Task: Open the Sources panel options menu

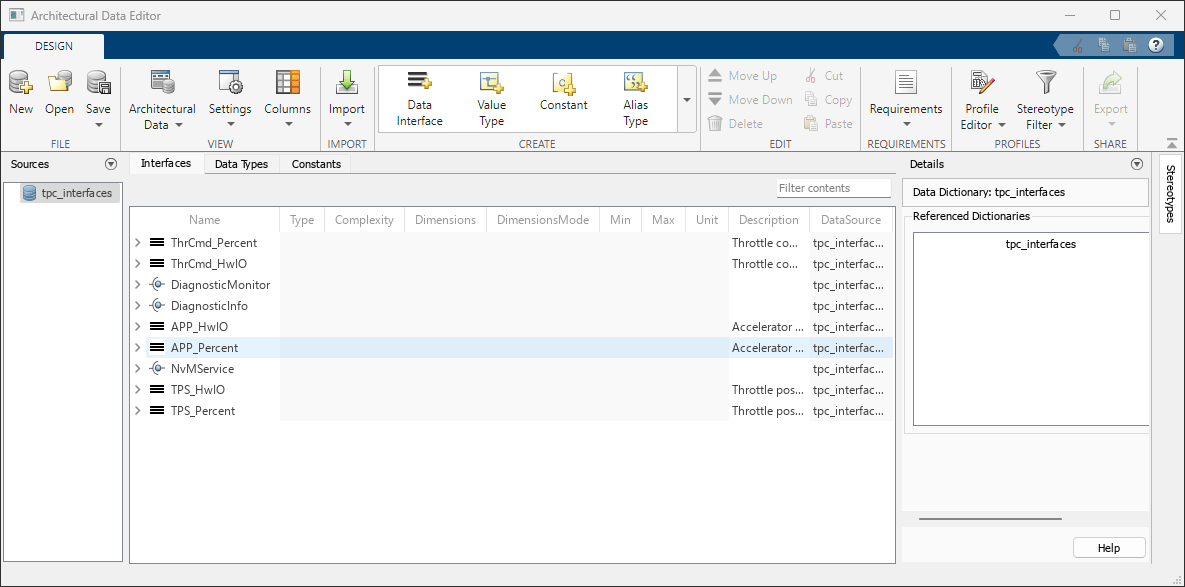Action: point(110,164)
